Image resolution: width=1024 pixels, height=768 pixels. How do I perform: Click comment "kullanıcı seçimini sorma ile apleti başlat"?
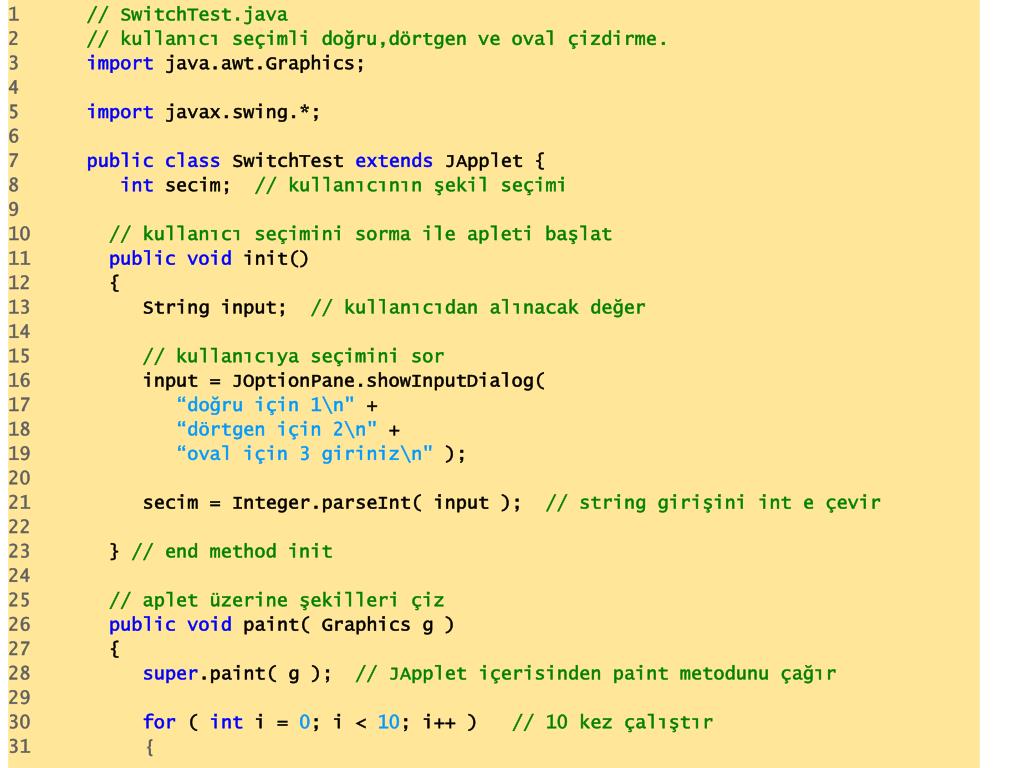[x=377, y=234]
